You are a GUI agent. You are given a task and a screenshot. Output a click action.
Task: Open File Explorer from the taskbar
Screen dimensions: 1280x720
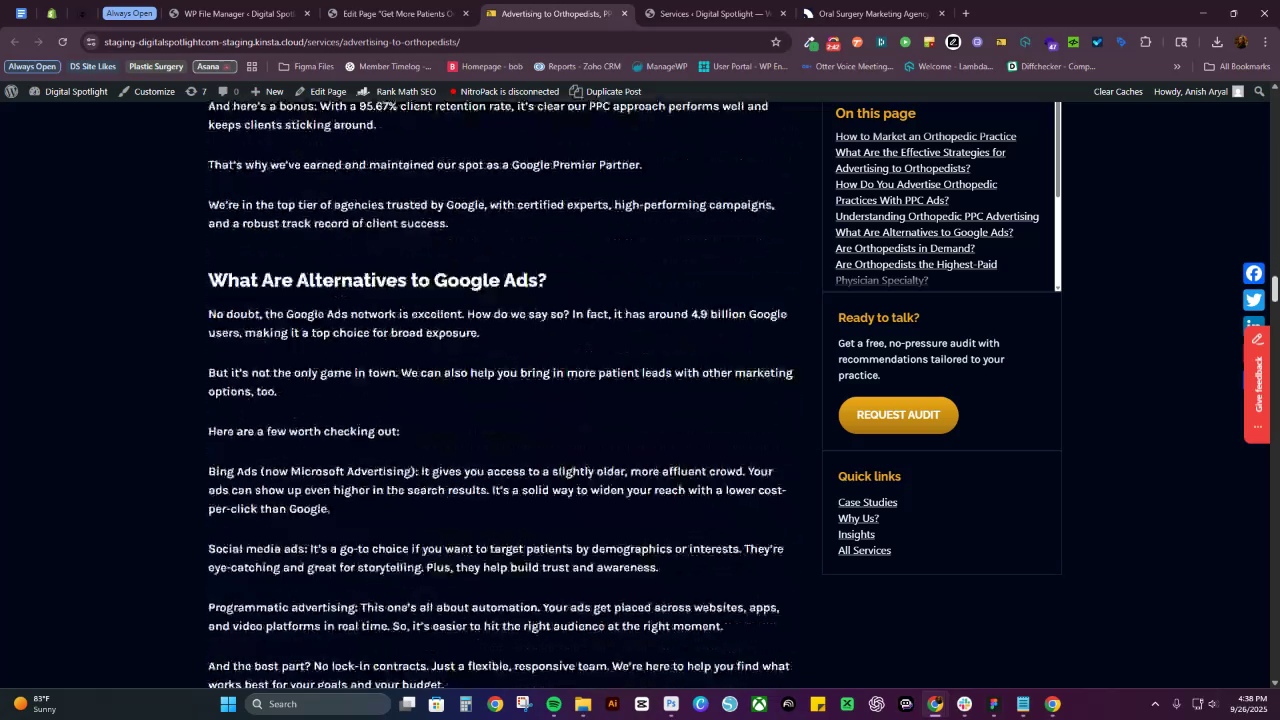pos(583,704)
